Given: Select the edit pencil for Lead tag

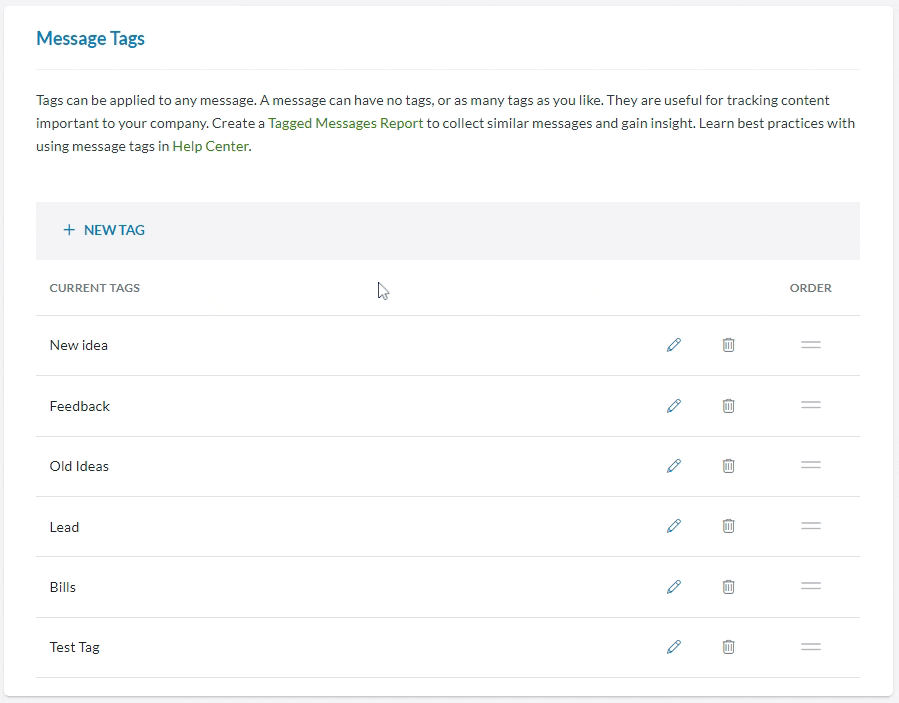Looking at the screenshot, I should click(674, 526).
